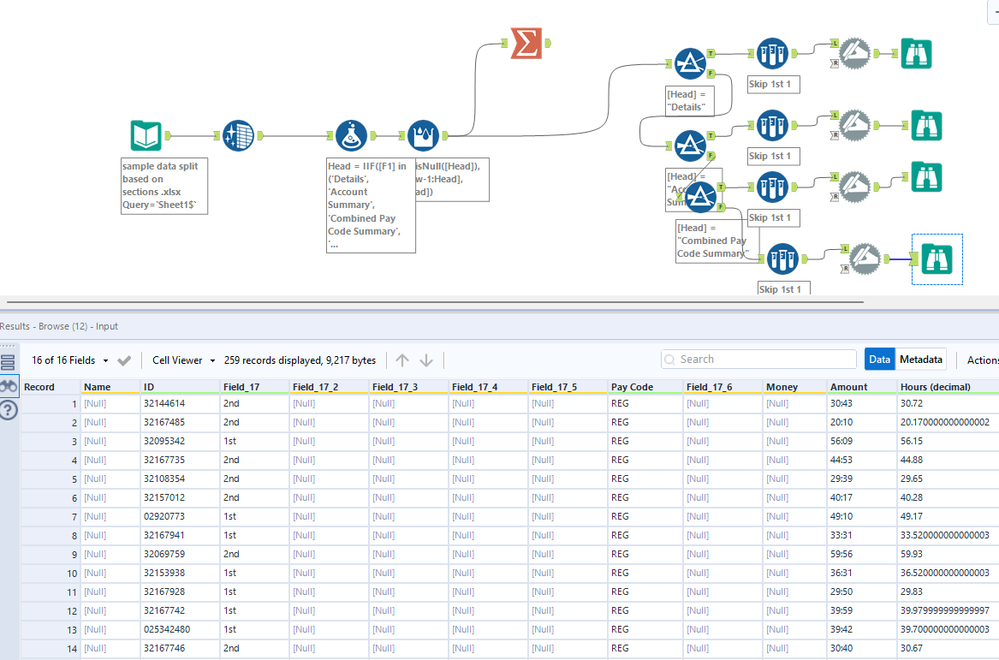Select the topmost Skip 1st 1 Sample tool
This screenshot has width=999, height=660.
tap(772, 54)
